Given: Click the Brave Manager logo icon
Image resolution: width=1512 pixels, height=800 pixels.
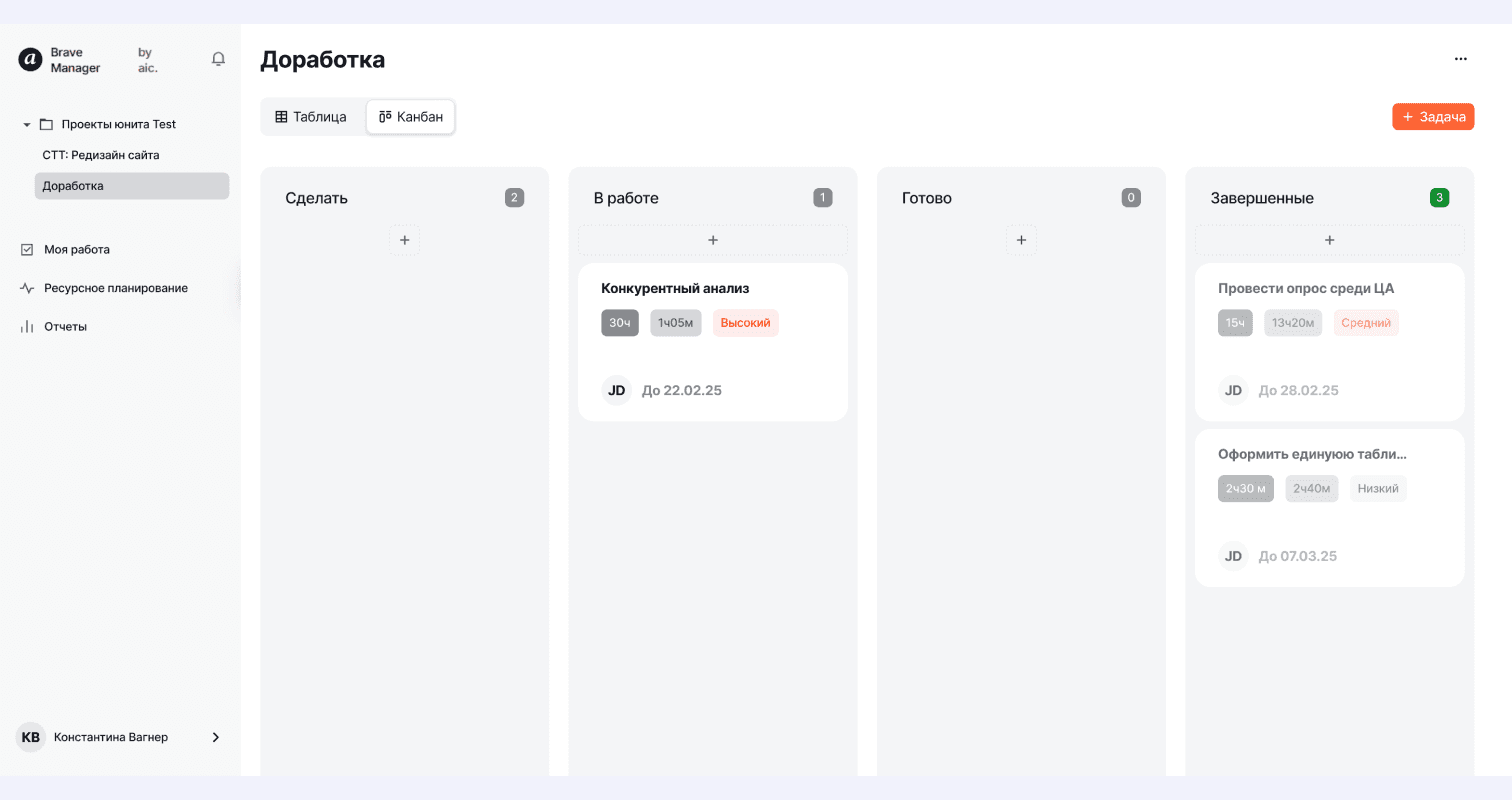Looking at the screenshot, I should (x=30, y=60).
